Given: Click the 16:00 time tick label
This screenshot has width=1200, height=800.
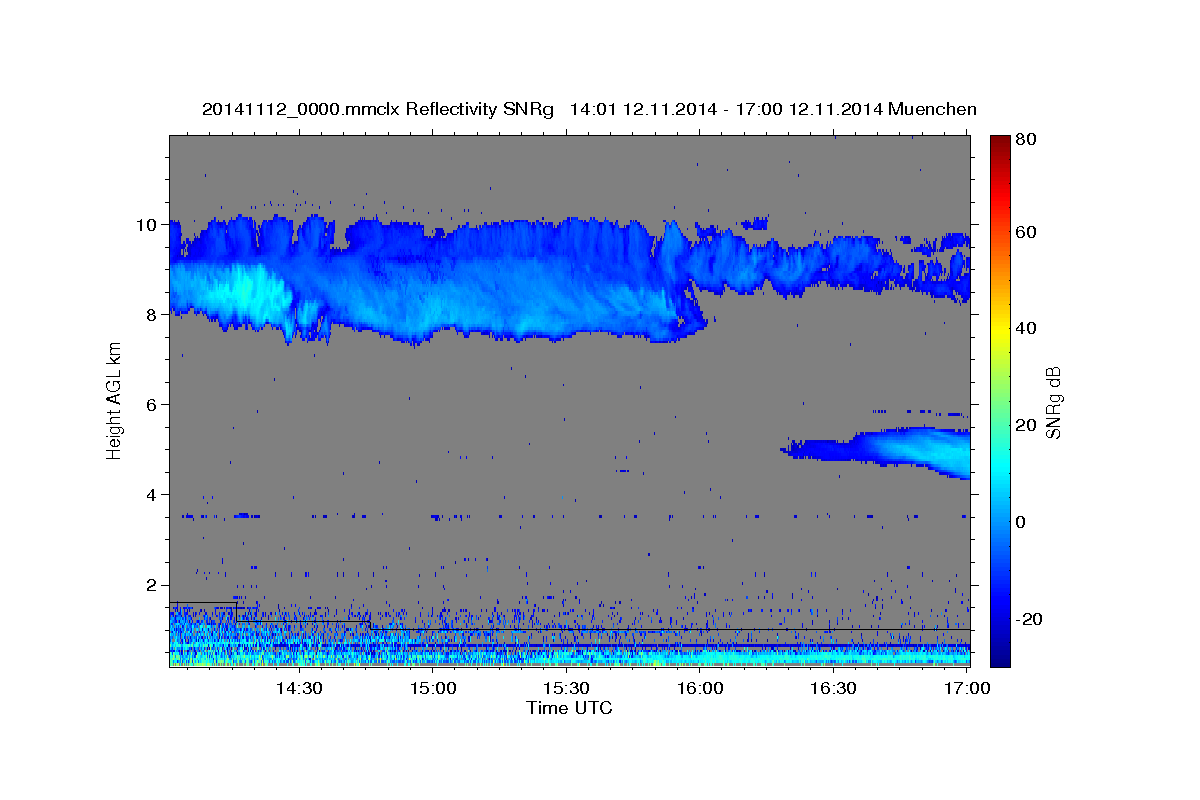Looking at the screenshot, I should [700, 689].
